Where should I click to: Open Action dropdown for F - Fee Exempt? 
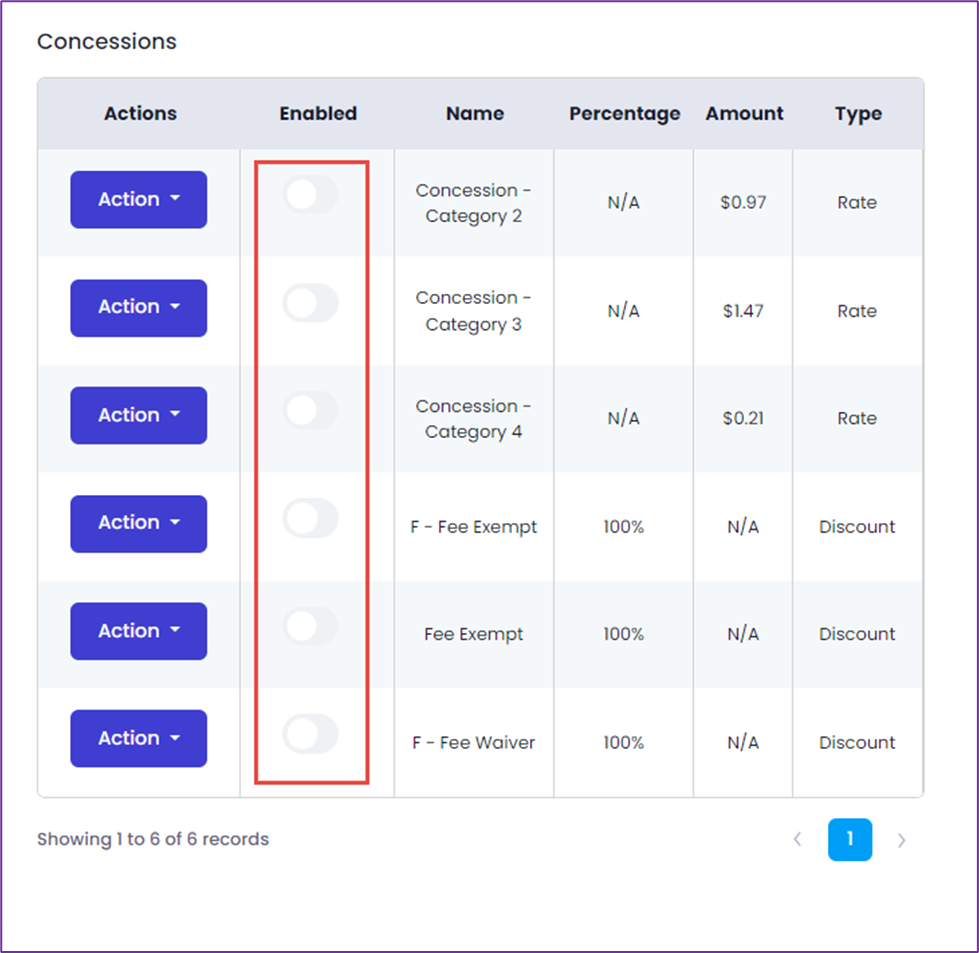(139, 523)
